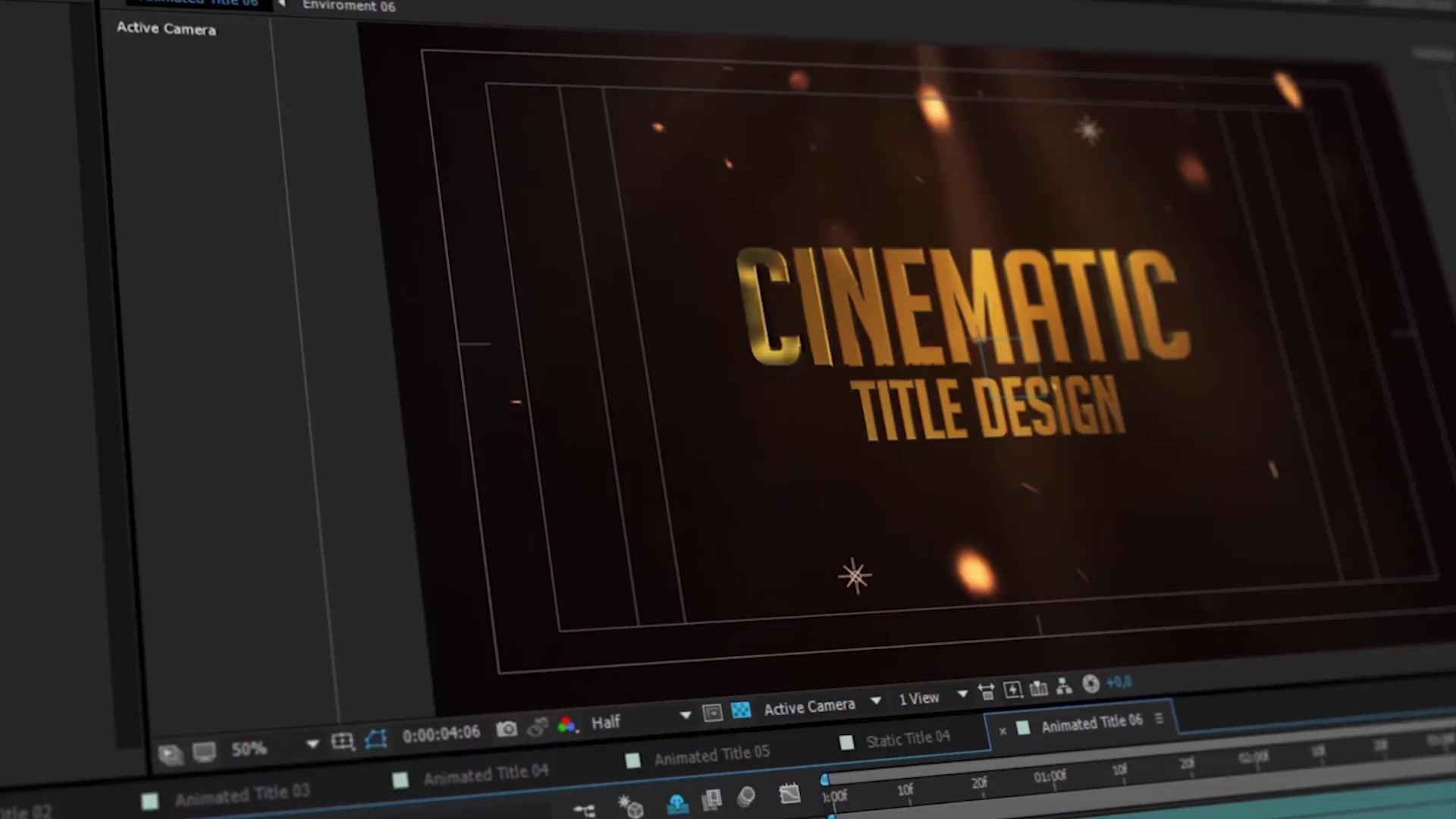Toggle Hide Shy Layers timeline switch
Viewport: 1456px width, 819px height.
tap(676, 803)
